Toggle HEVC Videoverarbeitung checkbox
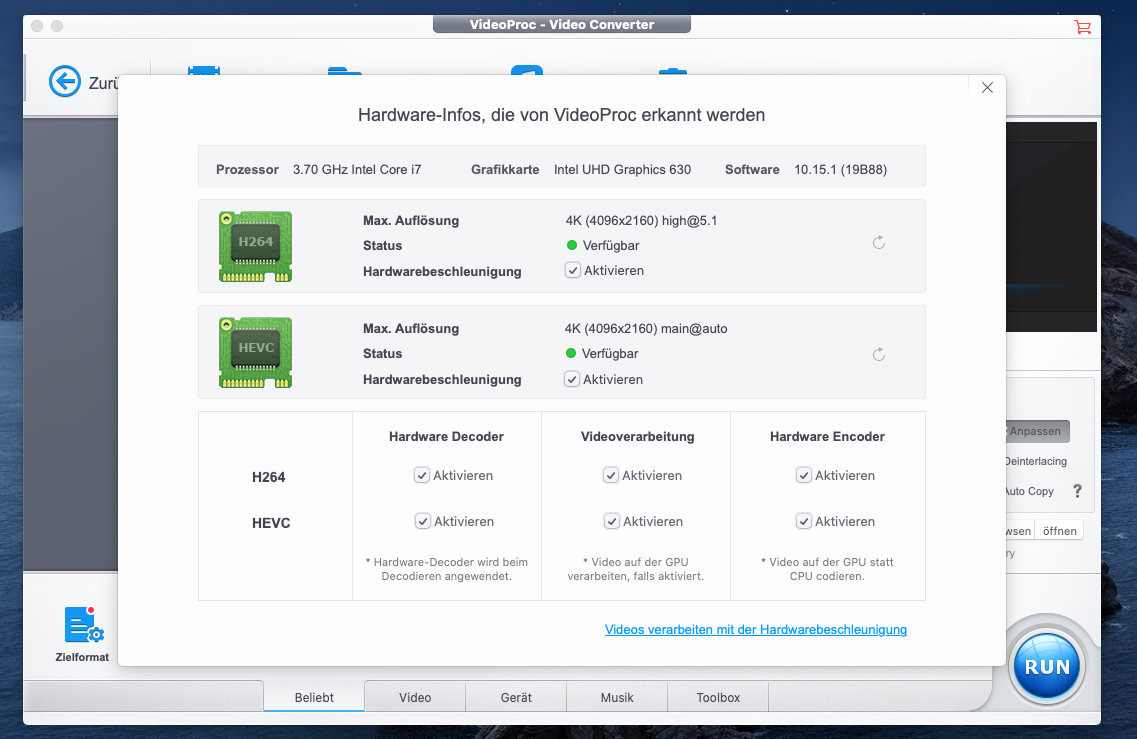 point(612,521)
